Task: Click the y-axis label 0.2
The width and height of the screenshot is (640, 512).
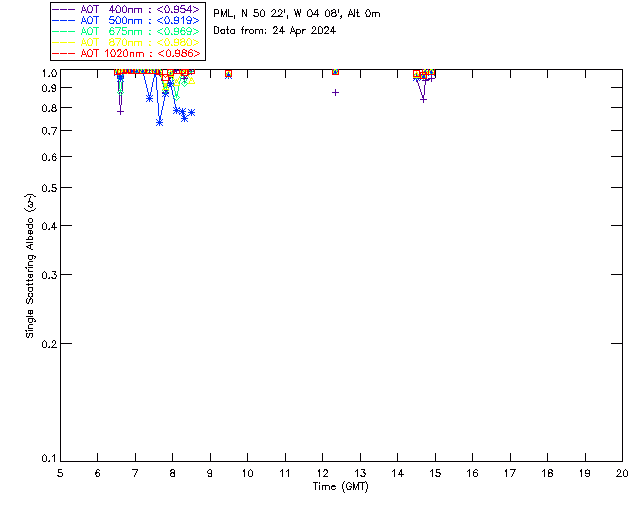Action: pos(49,344)
